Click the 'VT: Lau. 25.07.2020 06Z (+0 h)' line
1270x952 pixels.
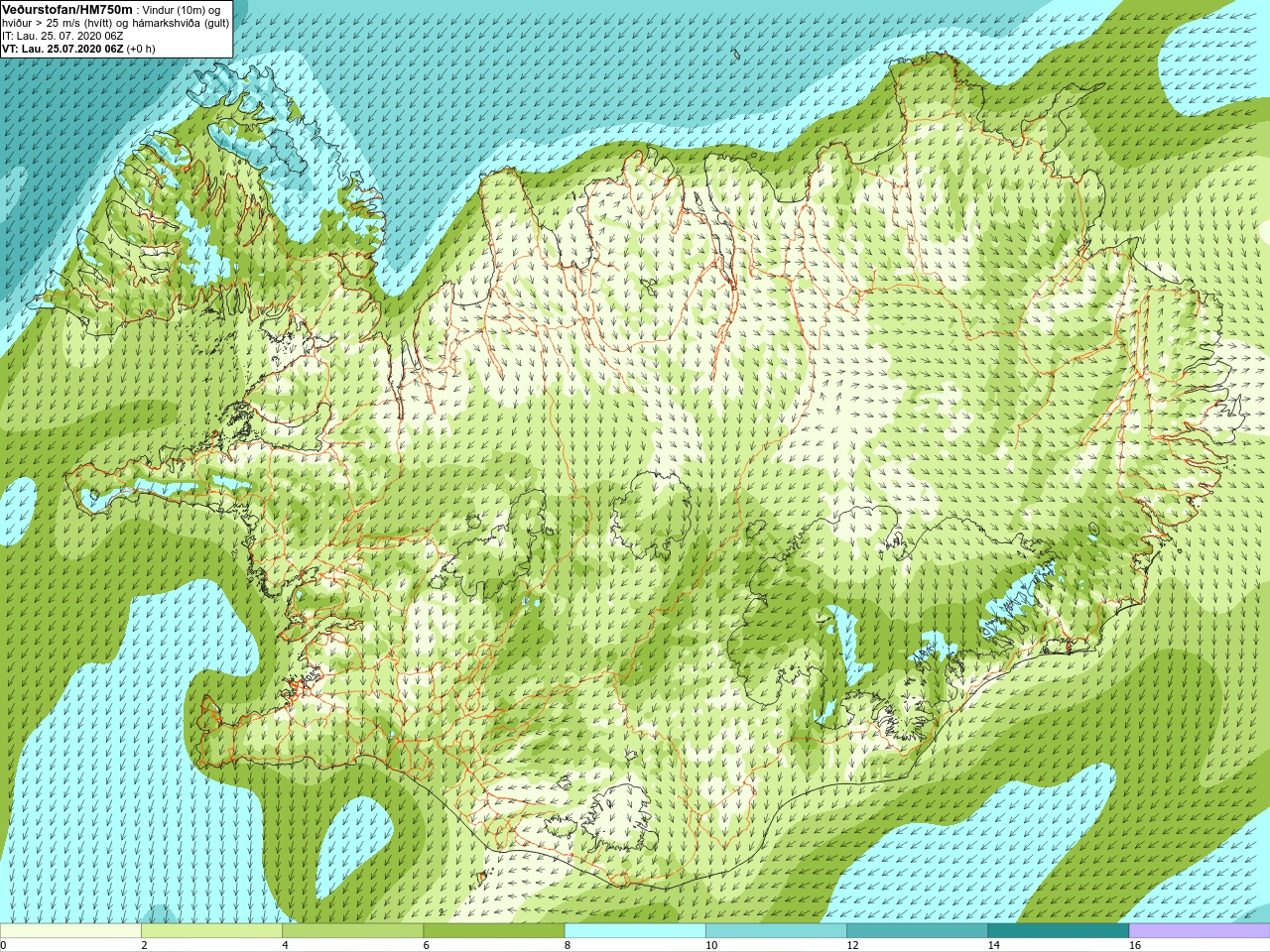point(78,49)
